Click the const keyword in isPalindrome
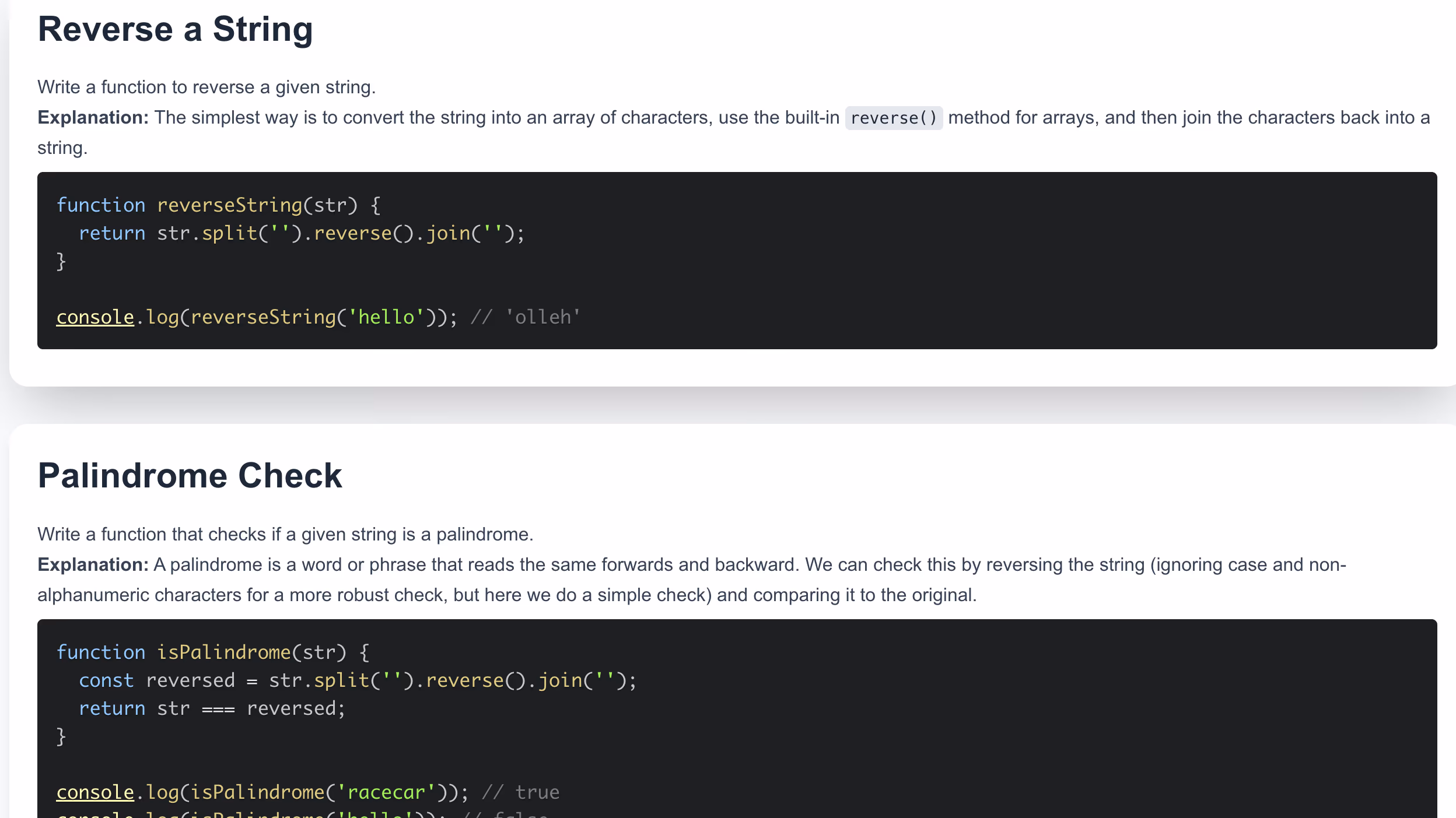 tap(106, 680)
